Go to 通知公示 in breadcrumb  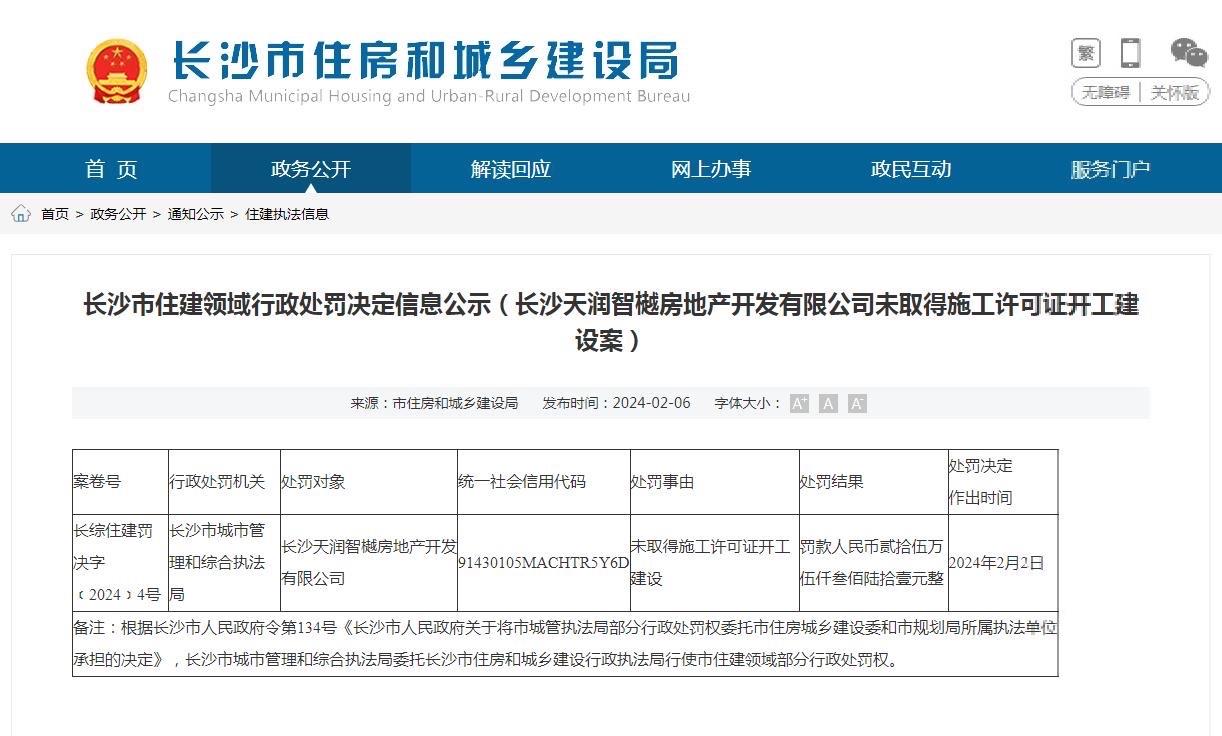(x=196, y=214)
